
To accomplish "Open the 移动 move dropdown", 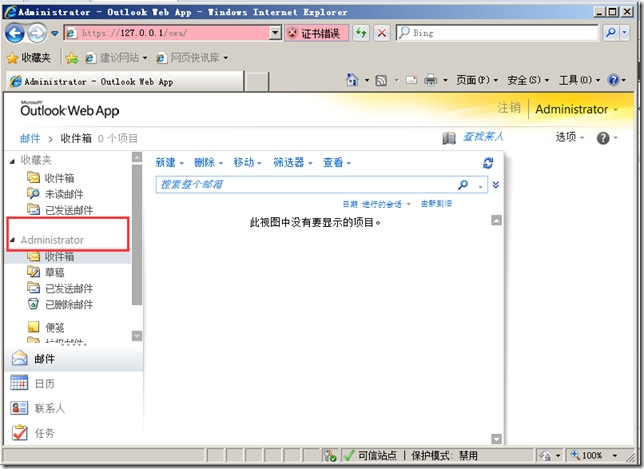I will pyautogui.click(x=248, y=163).
